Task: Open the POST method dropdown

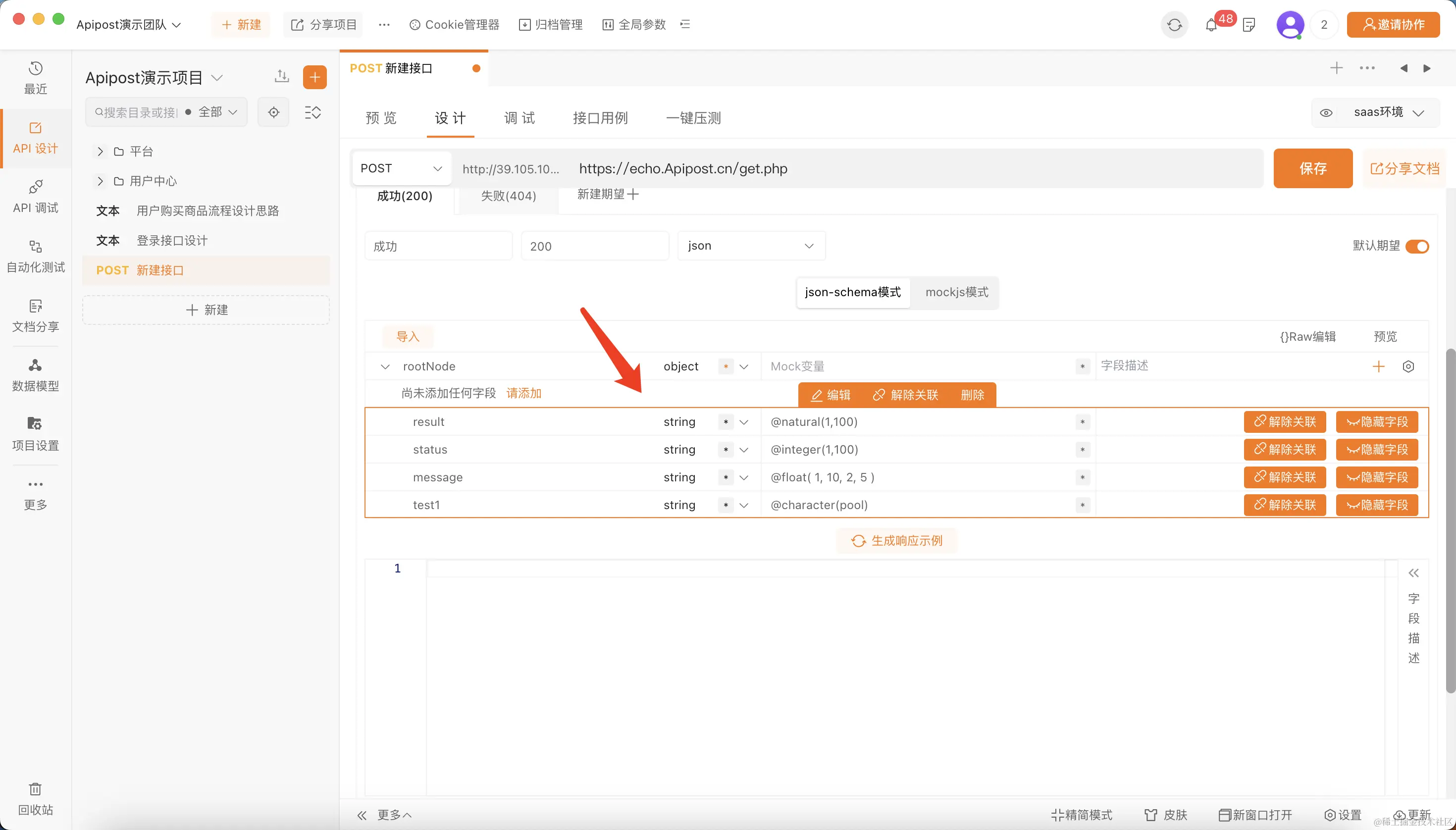Action: (401, 168)
